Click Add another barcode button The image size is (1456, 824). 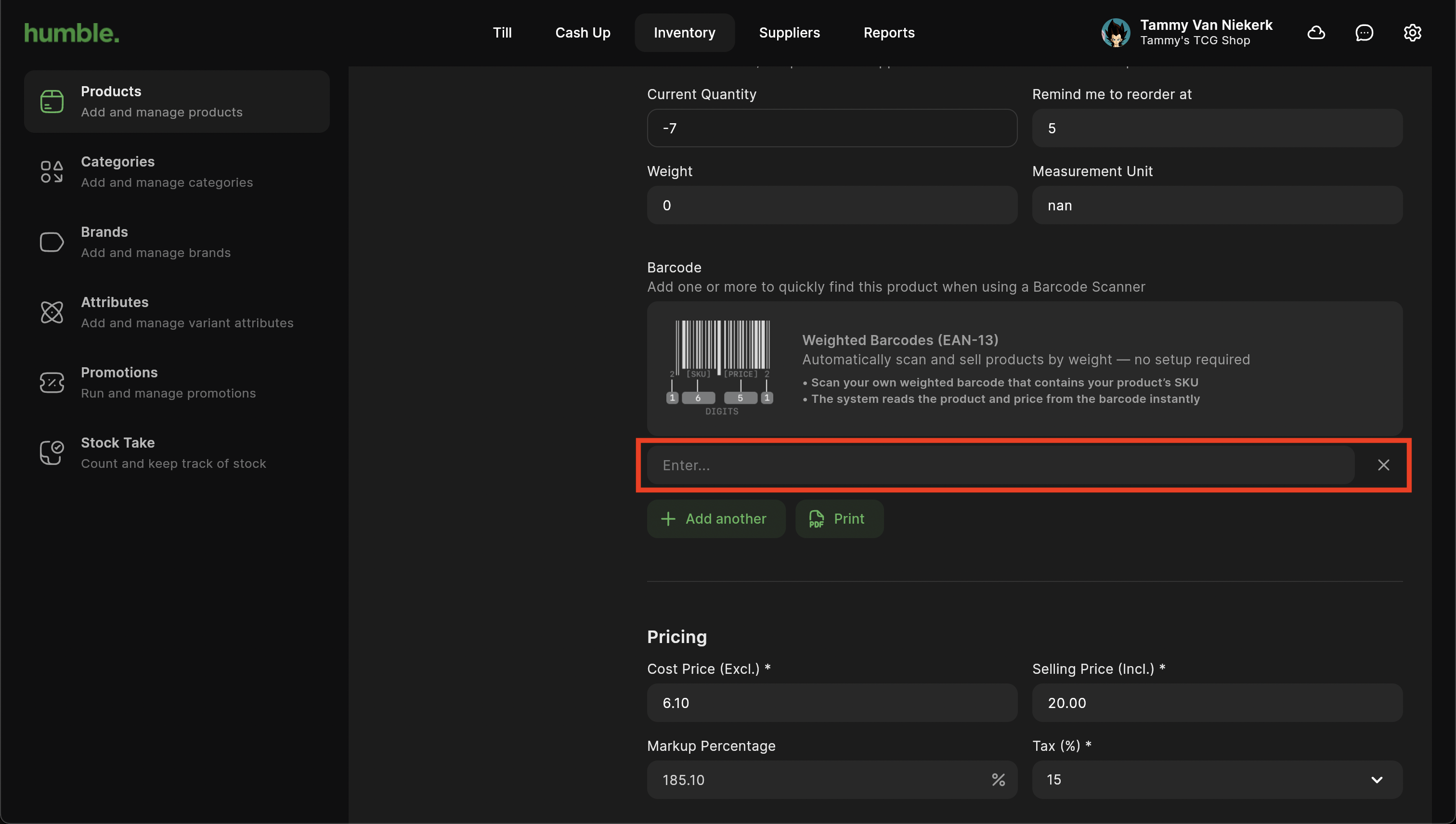coord(715,519)
